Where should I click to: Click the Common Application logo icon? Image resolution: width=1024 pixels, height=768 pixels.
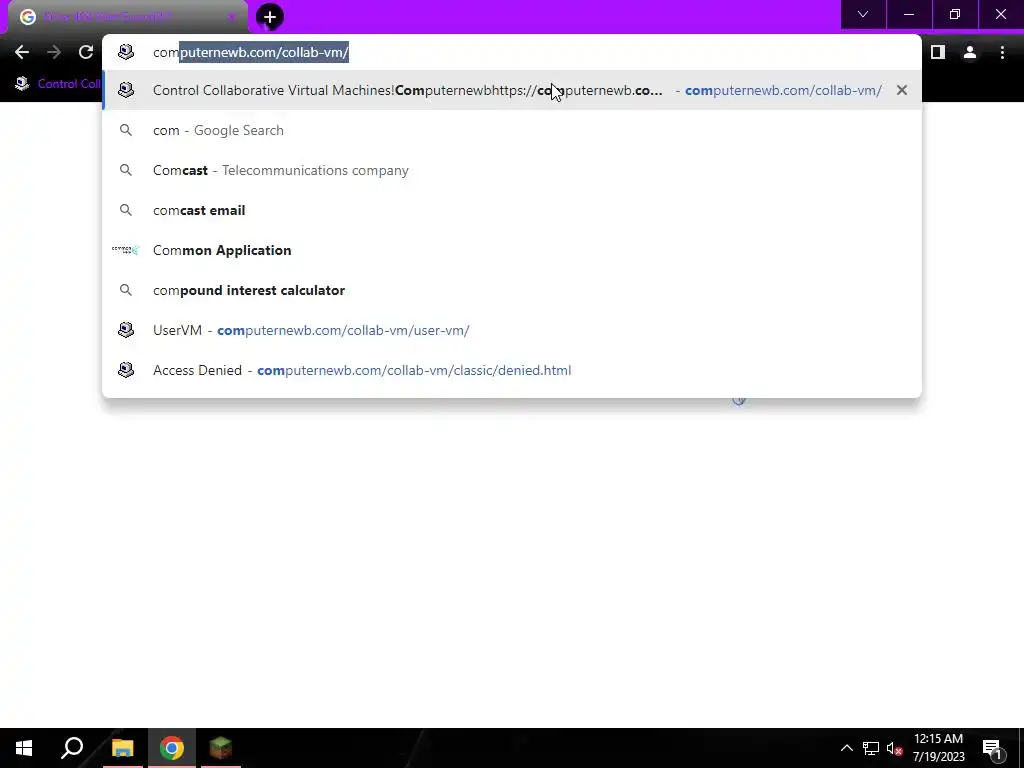tap(125, 250)
